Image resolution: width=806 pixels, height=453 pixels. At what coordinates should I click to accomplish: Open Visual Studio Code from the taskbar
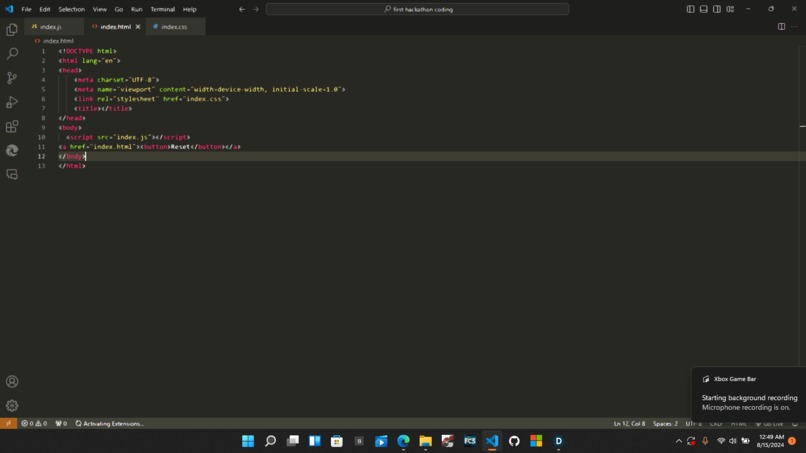492,441
